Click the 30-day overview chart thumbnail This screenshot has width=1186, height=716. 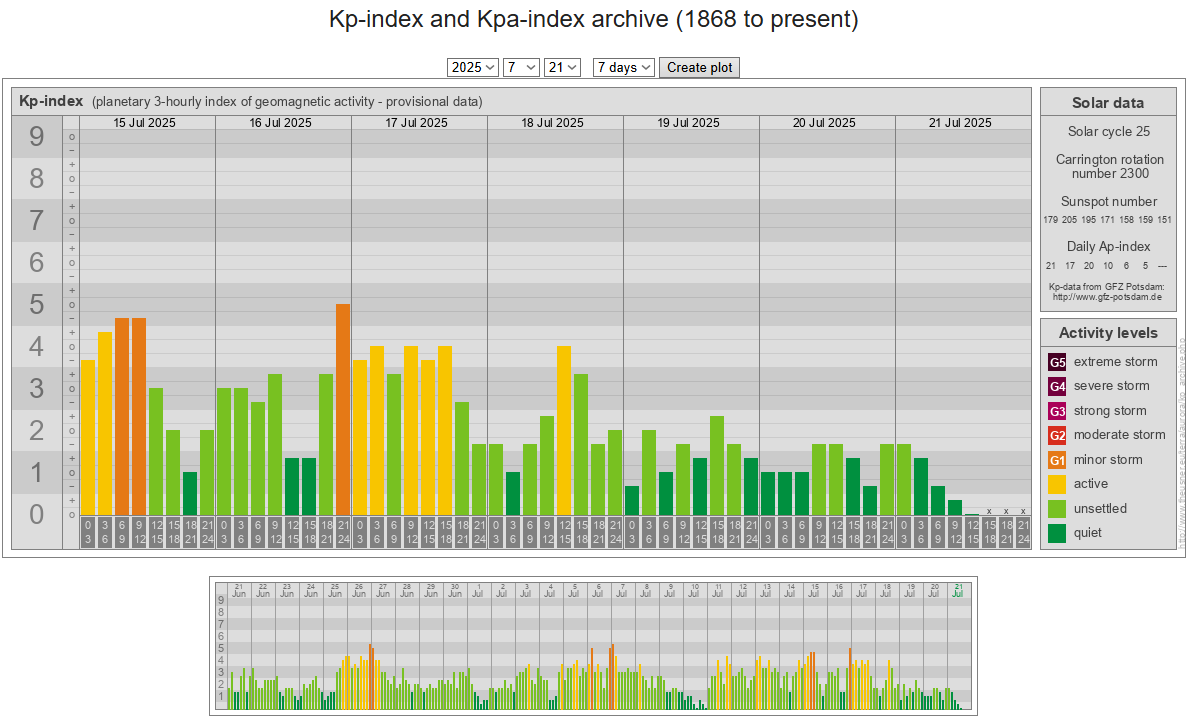click(x=593, y=645)
